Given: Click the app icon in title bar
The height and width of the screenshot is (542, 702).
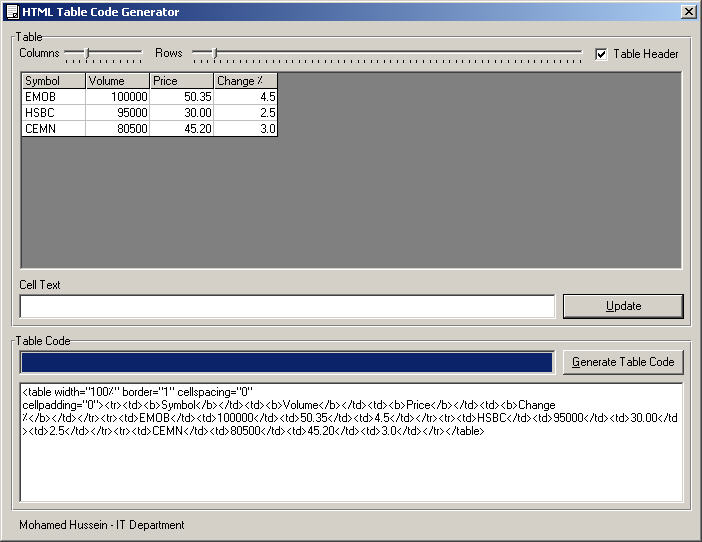Looking at the screenshot, I should pyautogui.click(x=11, y=12).
